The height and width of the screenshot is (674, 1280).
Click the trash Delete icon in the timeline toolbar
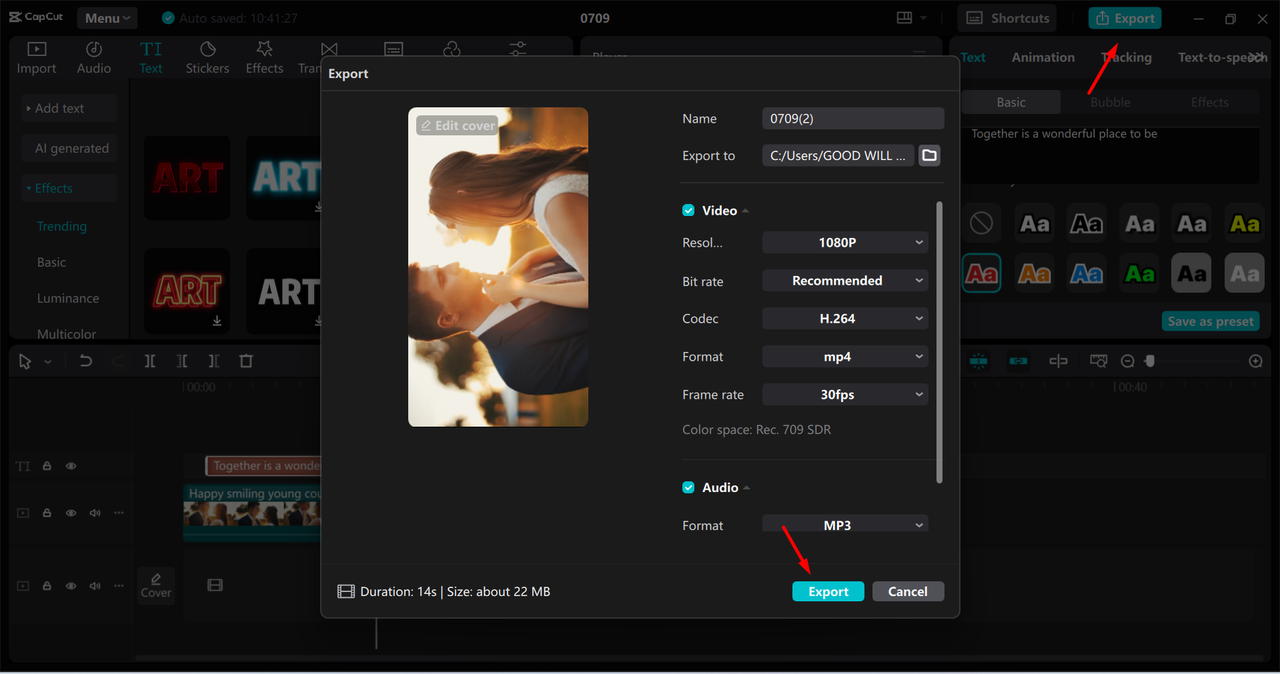click(246, 361)
